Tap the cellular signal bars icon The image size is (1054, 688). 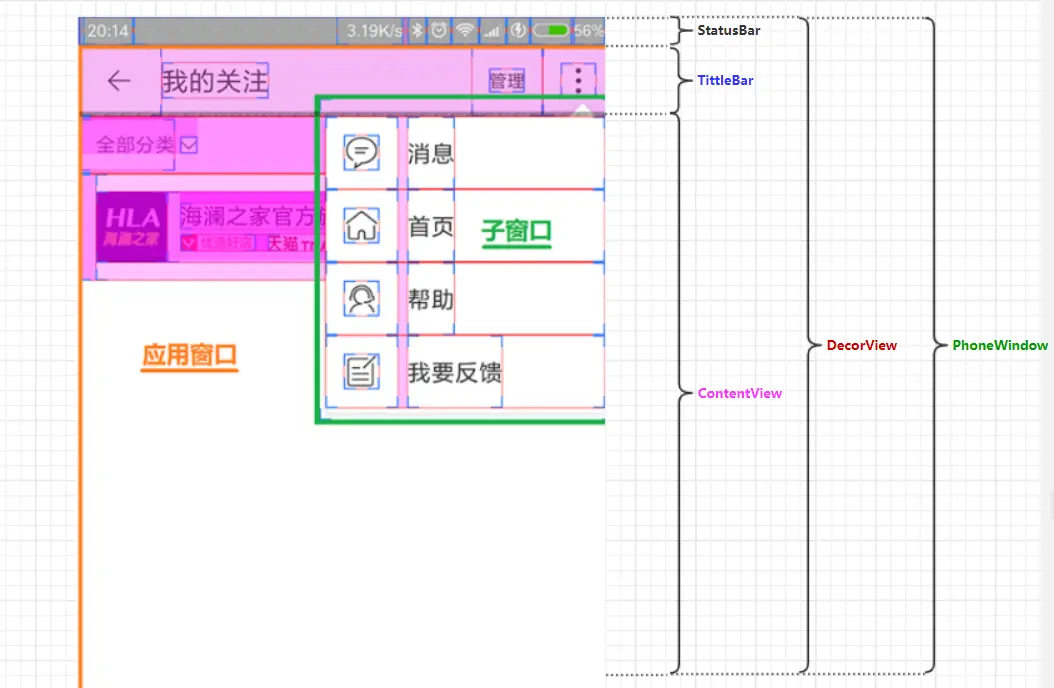click(493, 31)
